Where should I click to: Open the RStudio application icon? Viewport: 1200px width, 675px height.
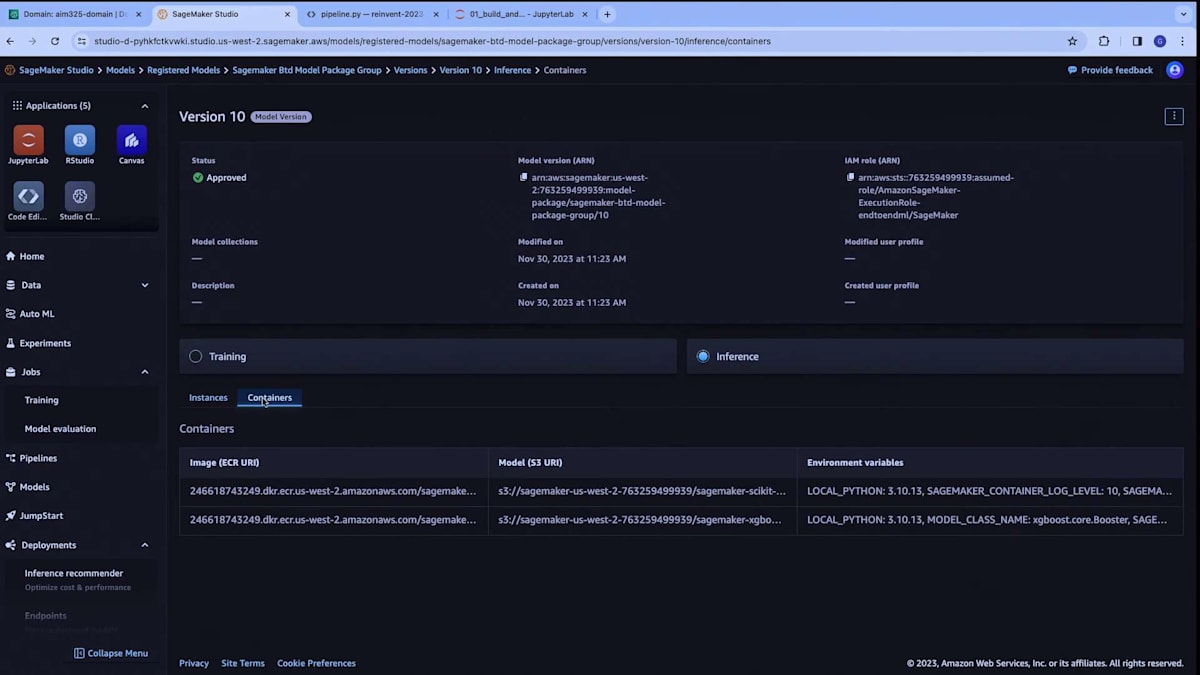click(80, 140)
